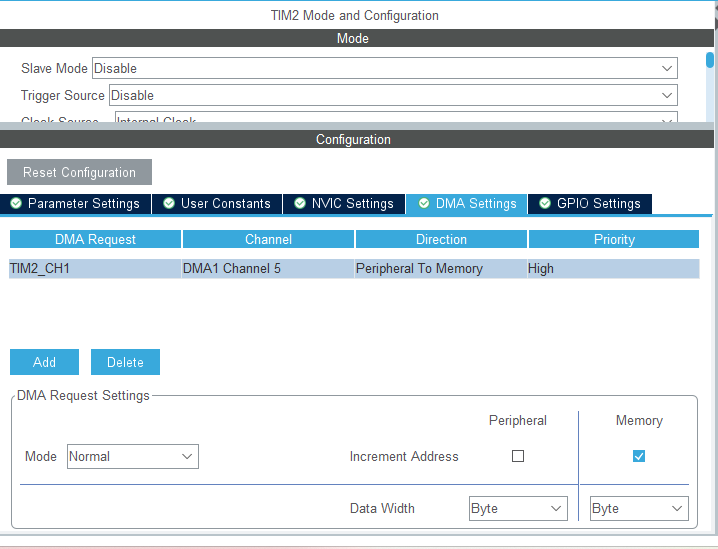Uncheck Memory increment address checkbox
This screenshot has height=549, width=718.
(x=639, y=456)
